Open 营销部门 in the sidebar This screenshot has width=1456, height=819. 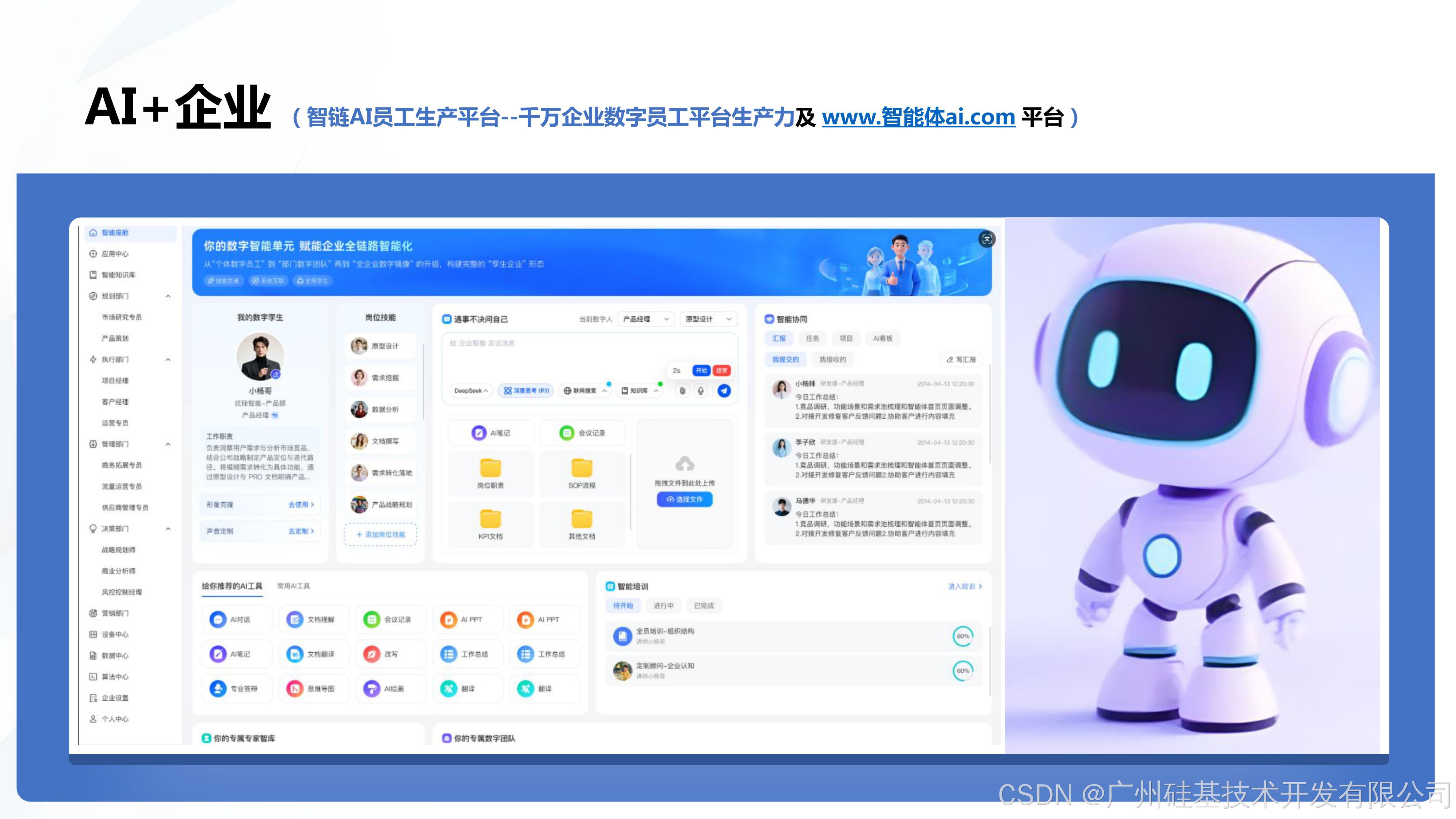click(109, 613)
